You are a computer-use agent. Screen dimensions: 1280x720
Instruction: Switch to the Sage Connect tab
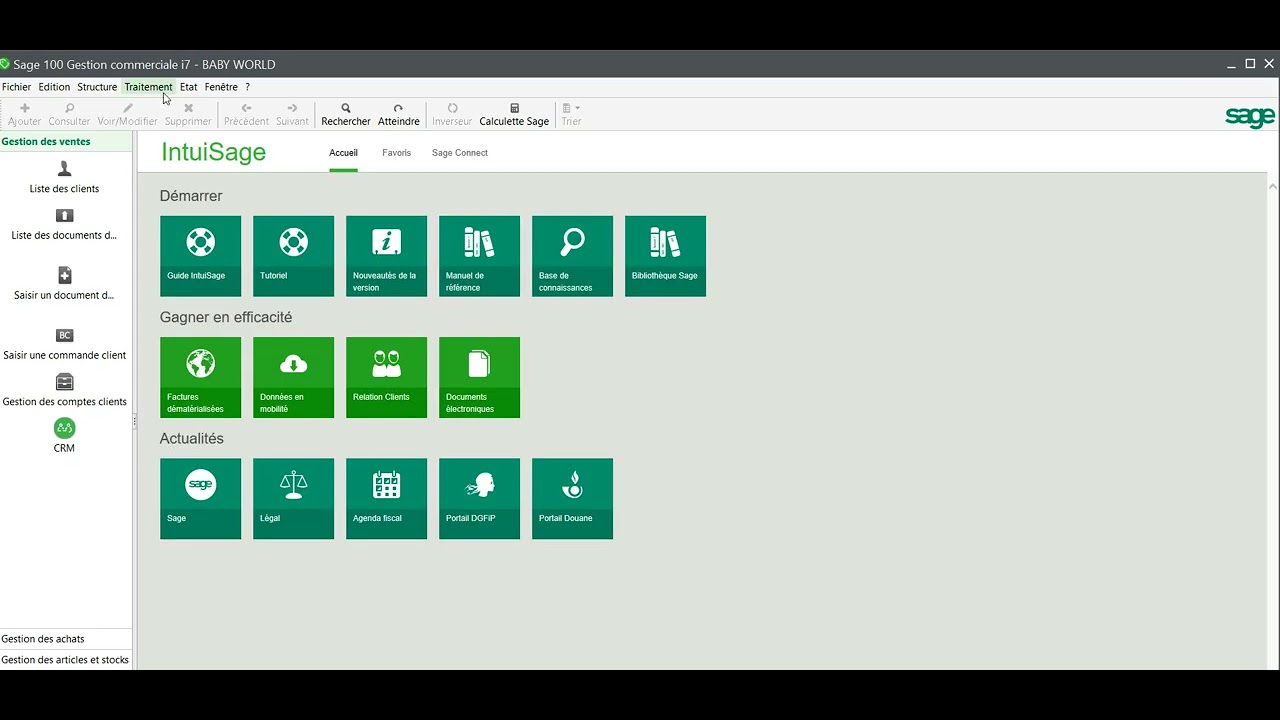(x=460, y=153)
